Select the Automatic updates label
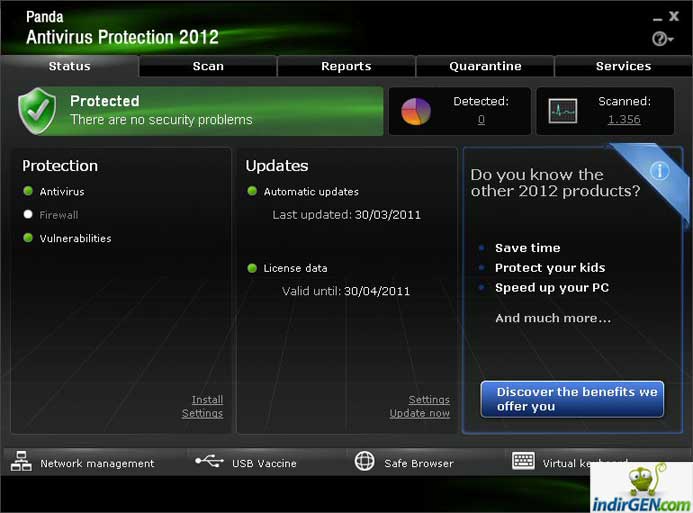Image resolution: width=693 pixels, height=513 pixels. point(311,192)
